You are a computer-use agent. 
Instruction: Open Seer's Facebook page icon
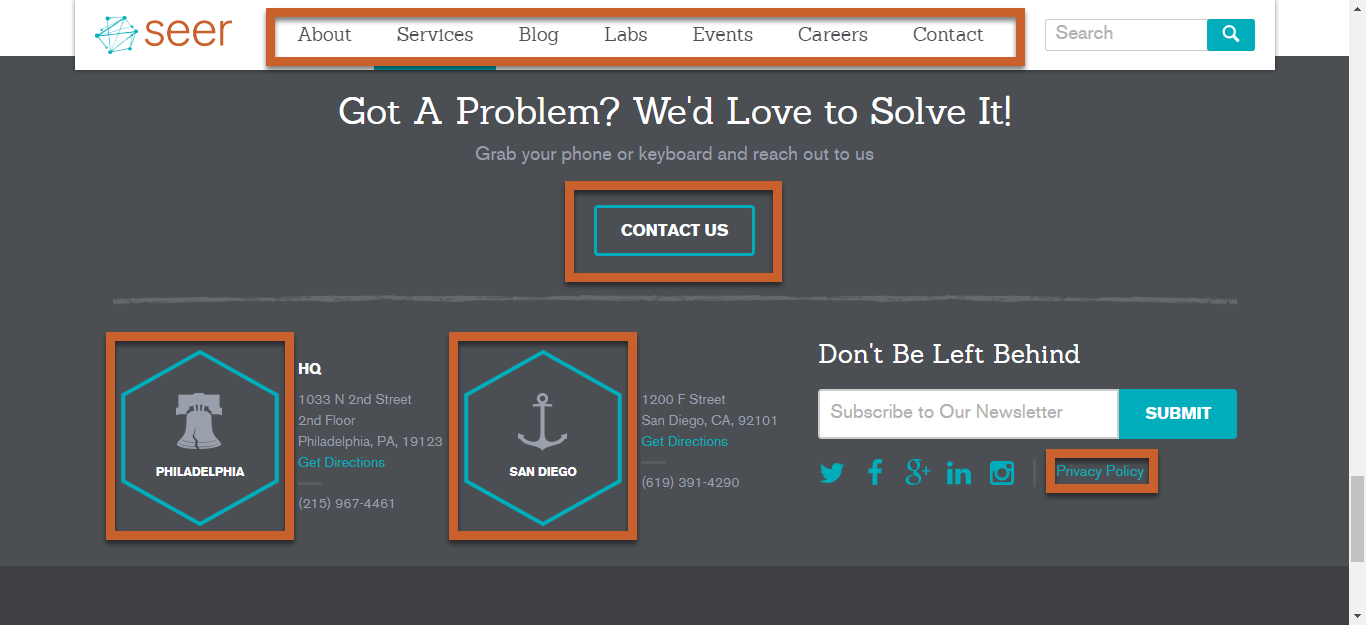pos(875,472)
